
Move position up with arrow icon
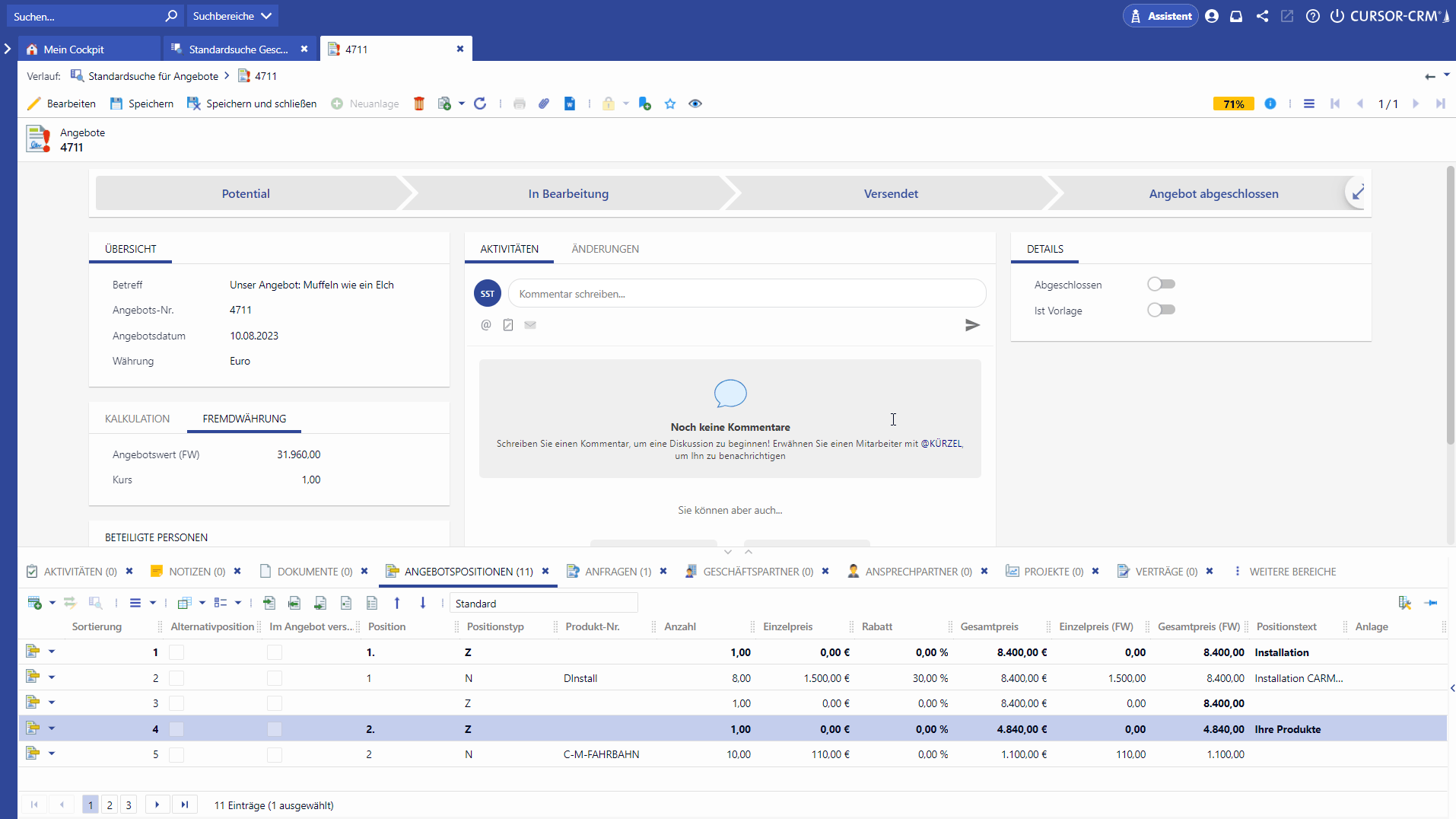pos(397,603)
